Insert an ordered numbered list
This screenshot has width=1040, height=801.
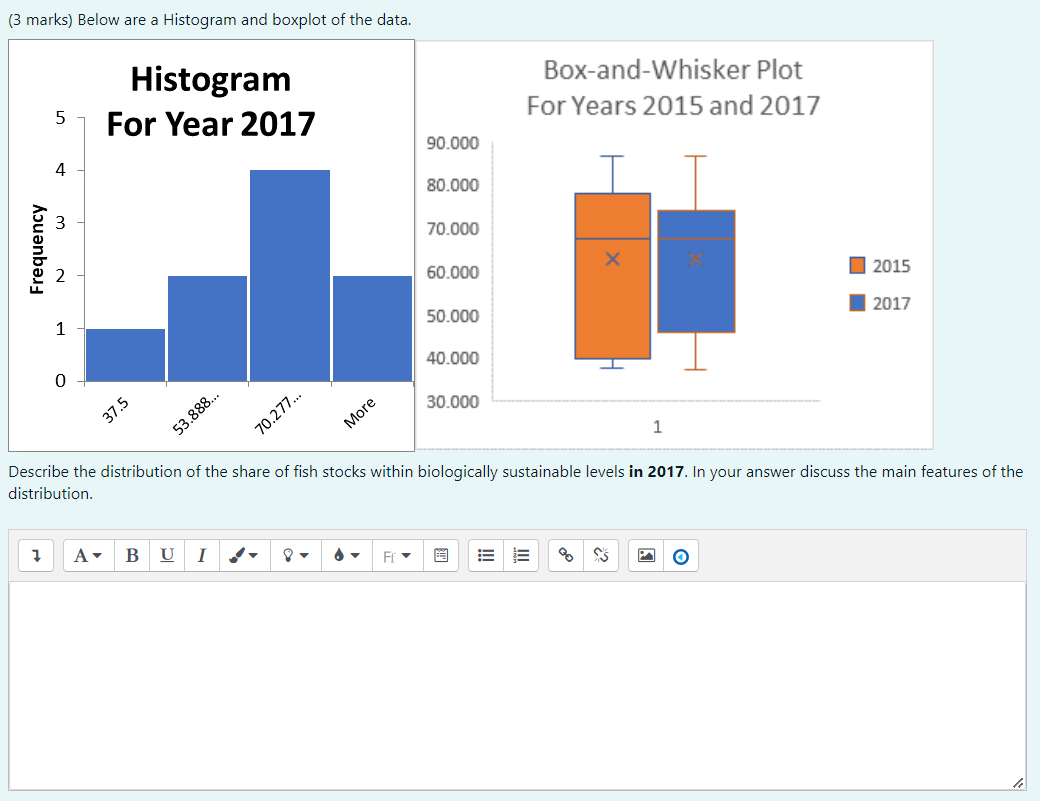pos(521,556)
